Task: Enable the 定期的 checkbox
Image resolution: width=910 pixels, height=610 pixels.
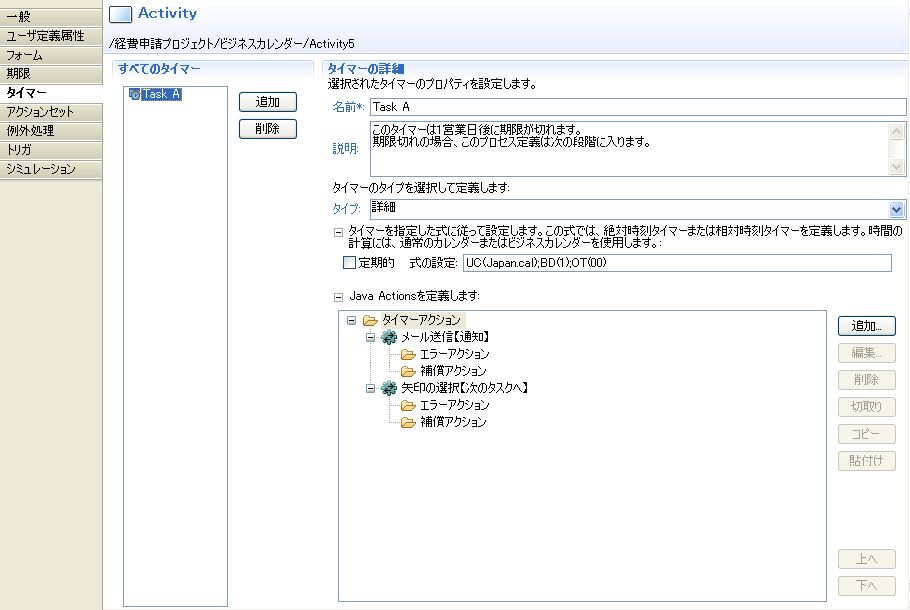Action: [x=349, y=263]
